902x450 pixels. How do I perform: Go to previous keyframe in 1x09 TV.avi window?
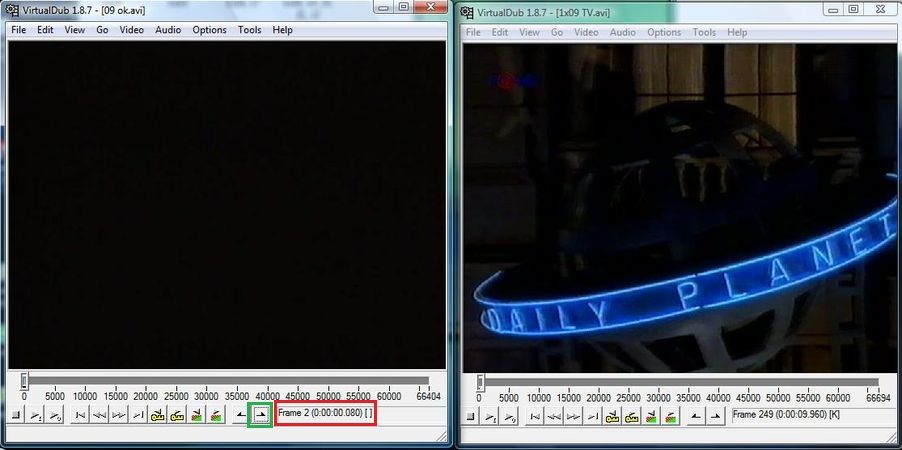(612, 416)
